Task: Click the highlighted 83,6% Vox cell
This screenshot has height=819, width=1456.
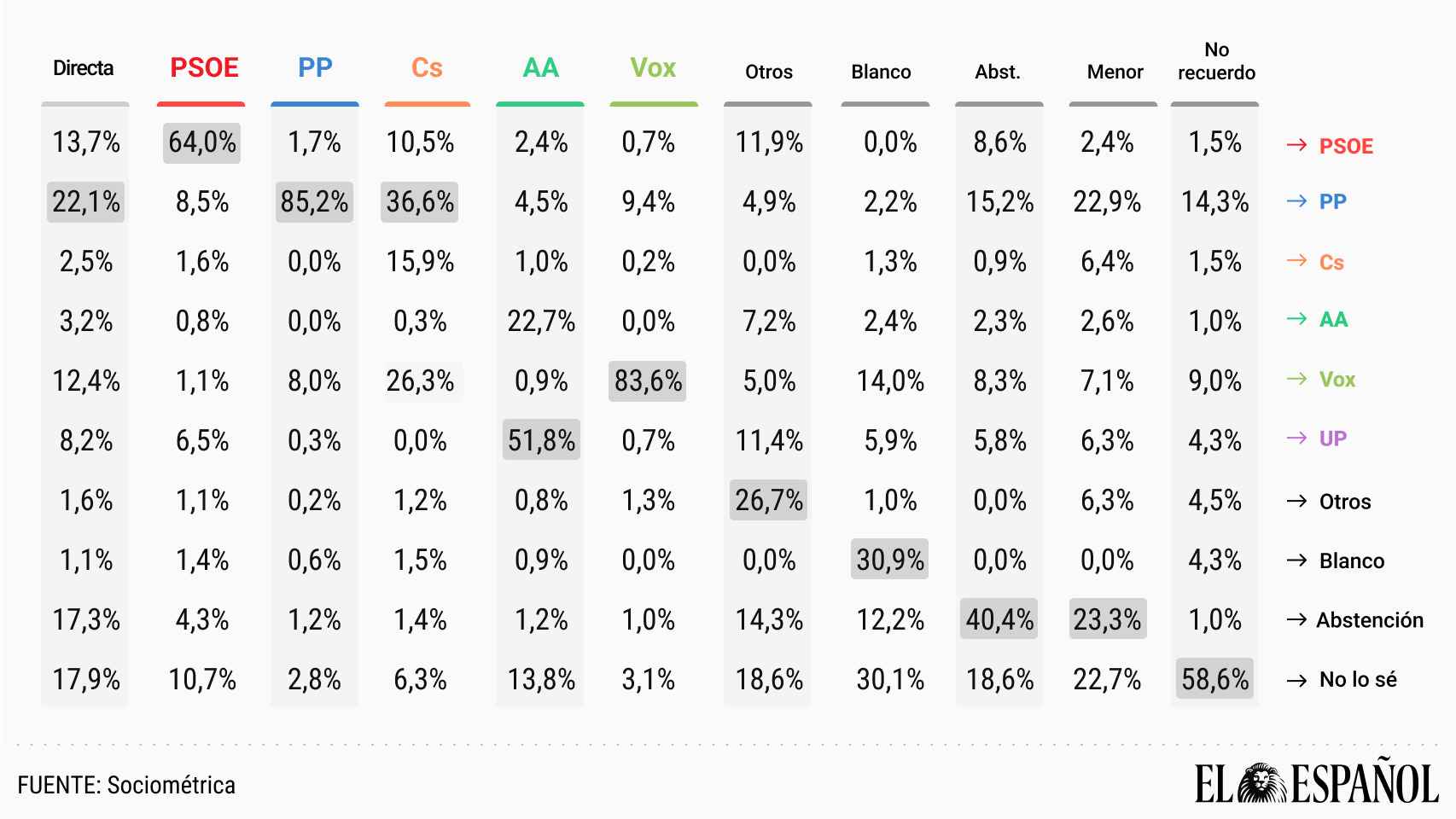Action: [x=648, y=381]
